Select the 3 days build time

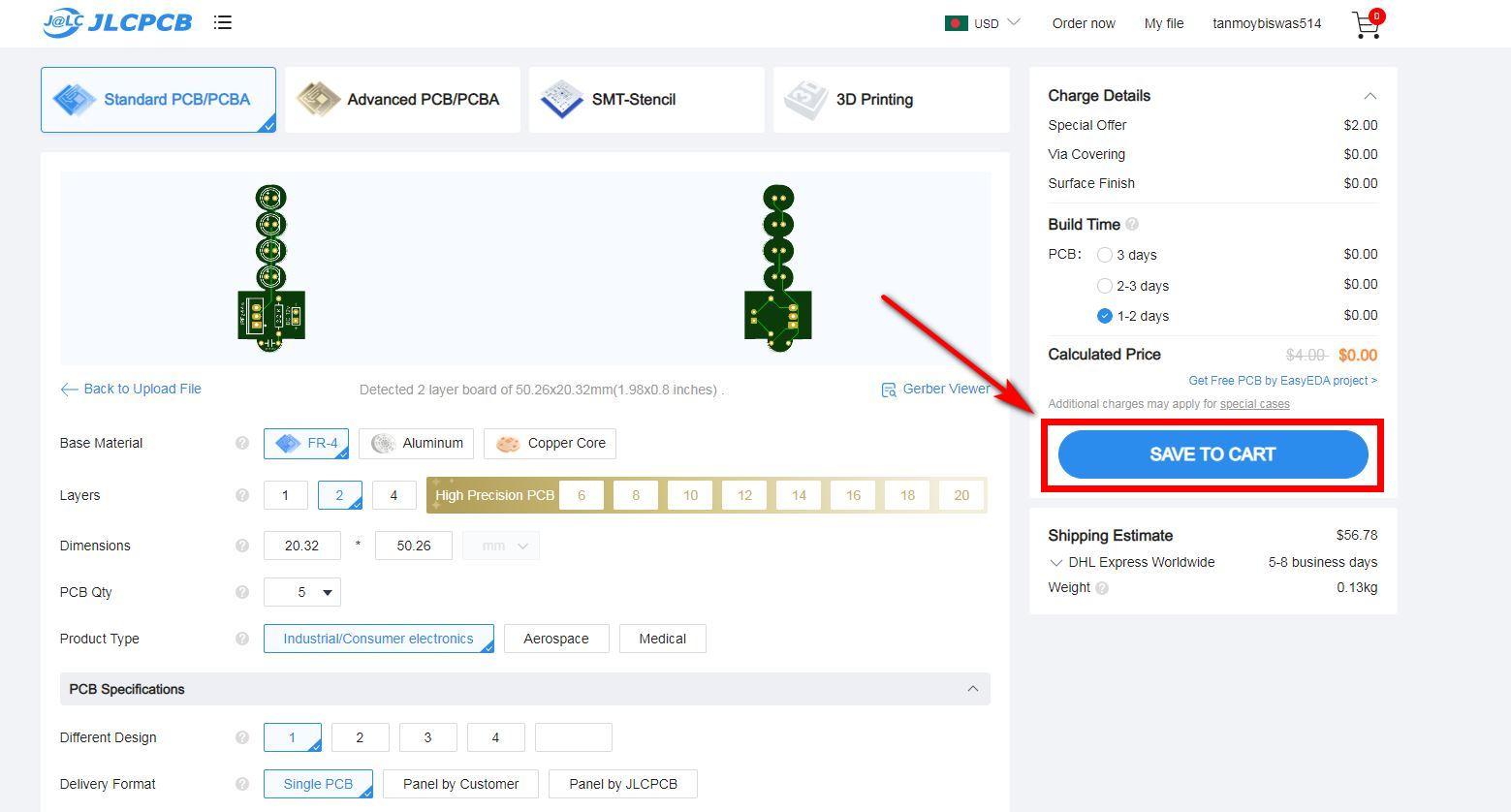point(1104,255)
